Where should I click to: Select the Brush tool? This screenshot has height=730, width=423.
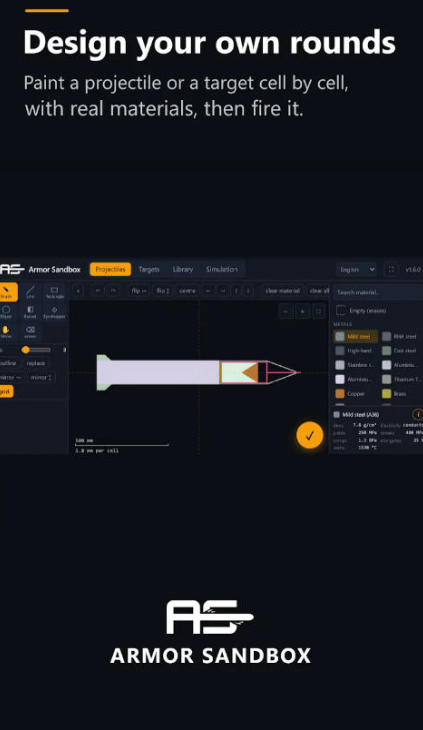coord(7,292)
